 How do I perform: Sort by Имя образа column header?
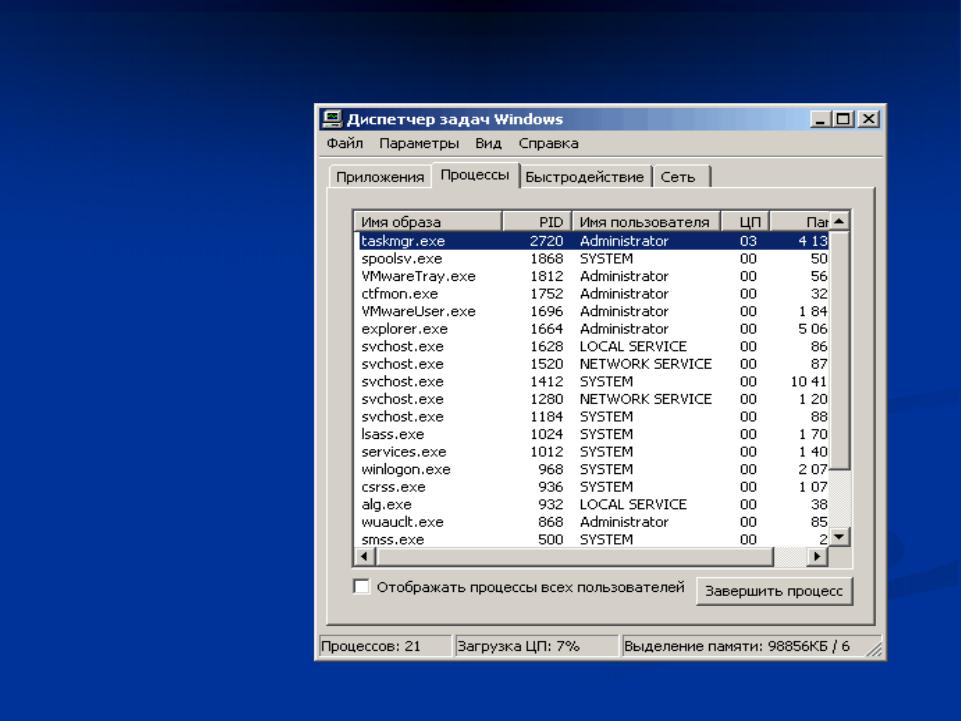pos(428,221)
